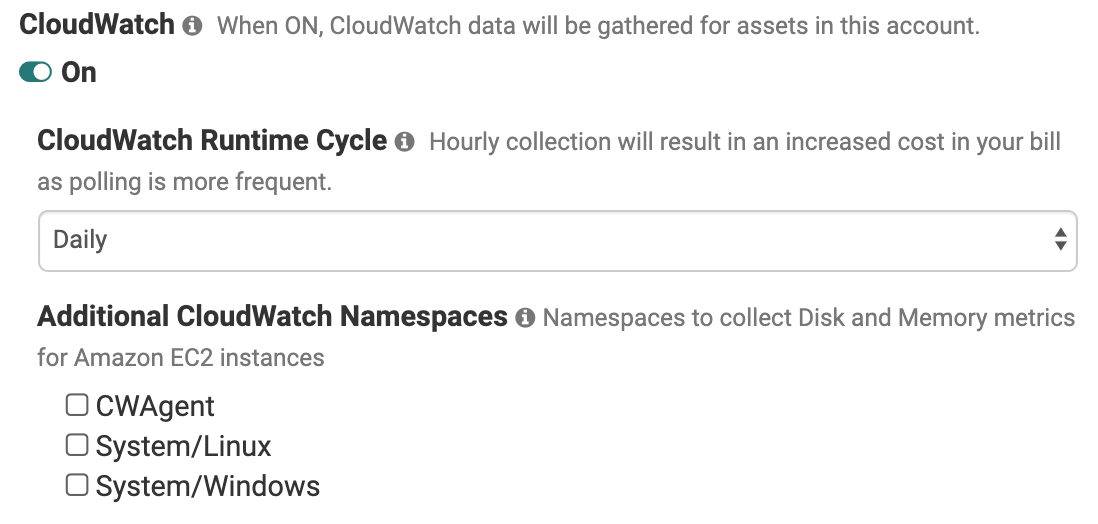Click the "On" label beside the toggle
The width and height of the screenshot is (1098, 524).
(x=79, y=72)
